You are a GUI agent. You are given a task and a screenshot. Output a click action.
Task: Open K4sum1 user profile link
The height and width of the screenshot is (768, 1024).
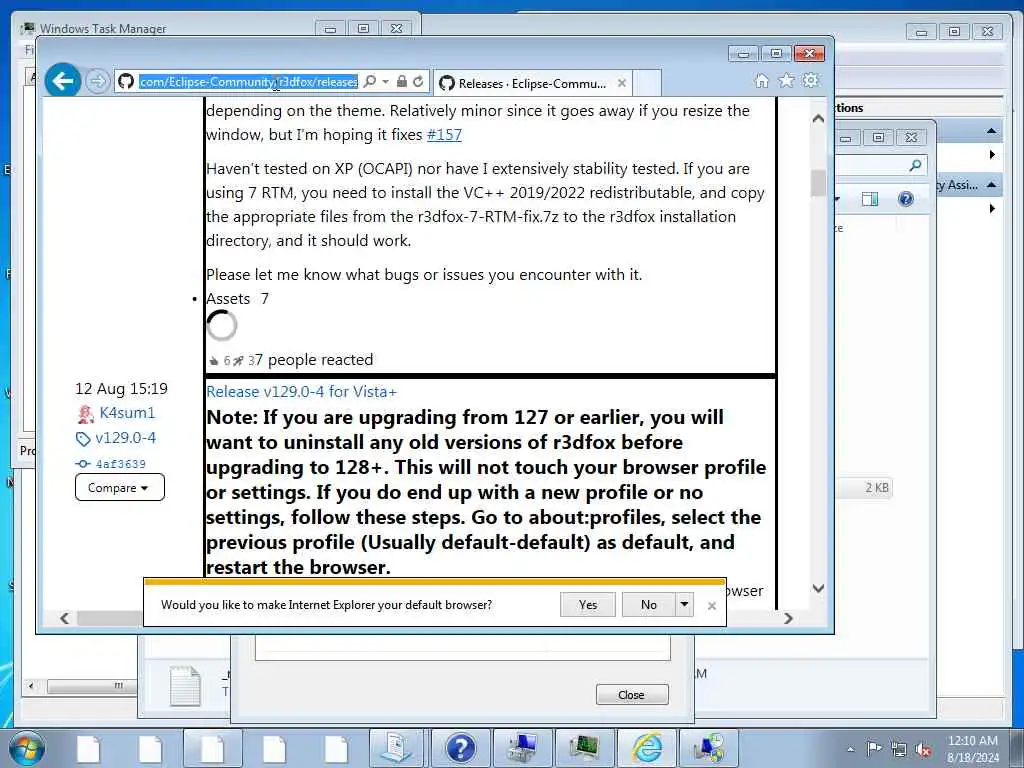coord(127,413)
